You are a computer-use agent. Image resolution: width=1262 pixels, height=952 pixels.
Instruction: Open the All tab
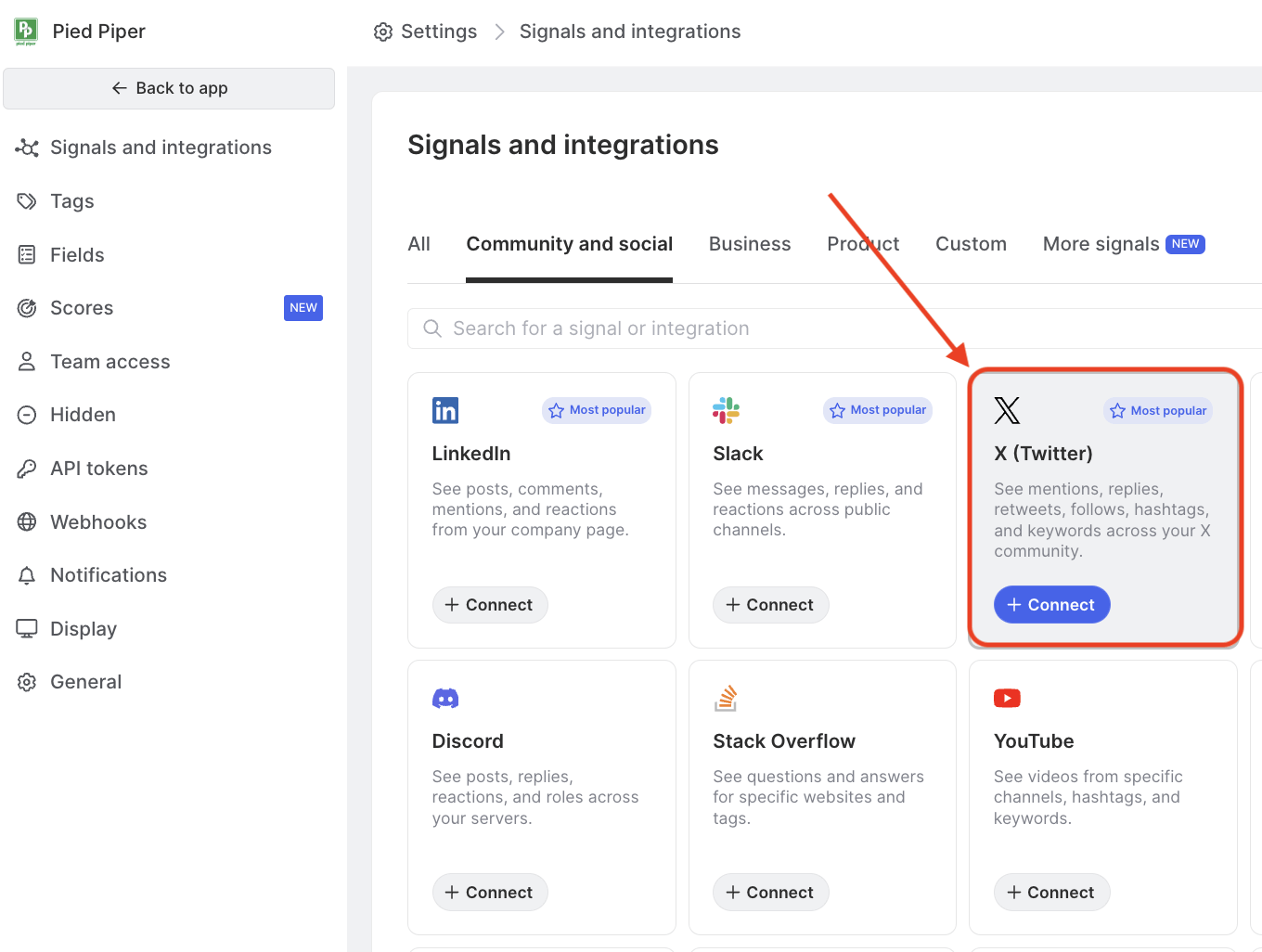[419, 244]
